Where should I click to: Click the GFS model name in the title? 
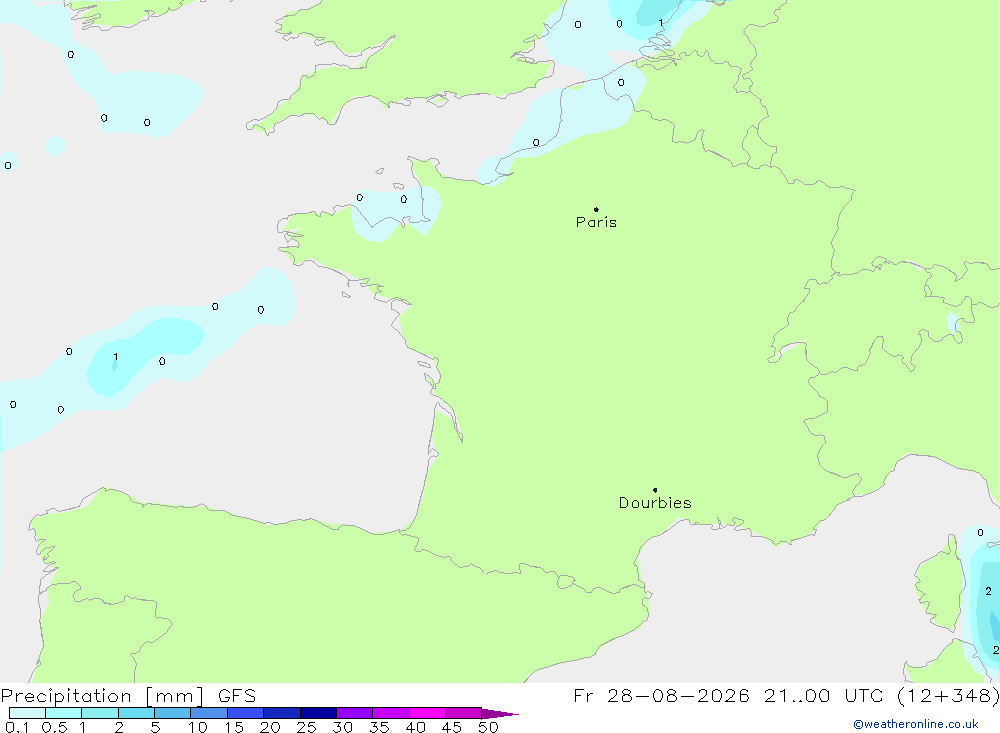(237, 696)
